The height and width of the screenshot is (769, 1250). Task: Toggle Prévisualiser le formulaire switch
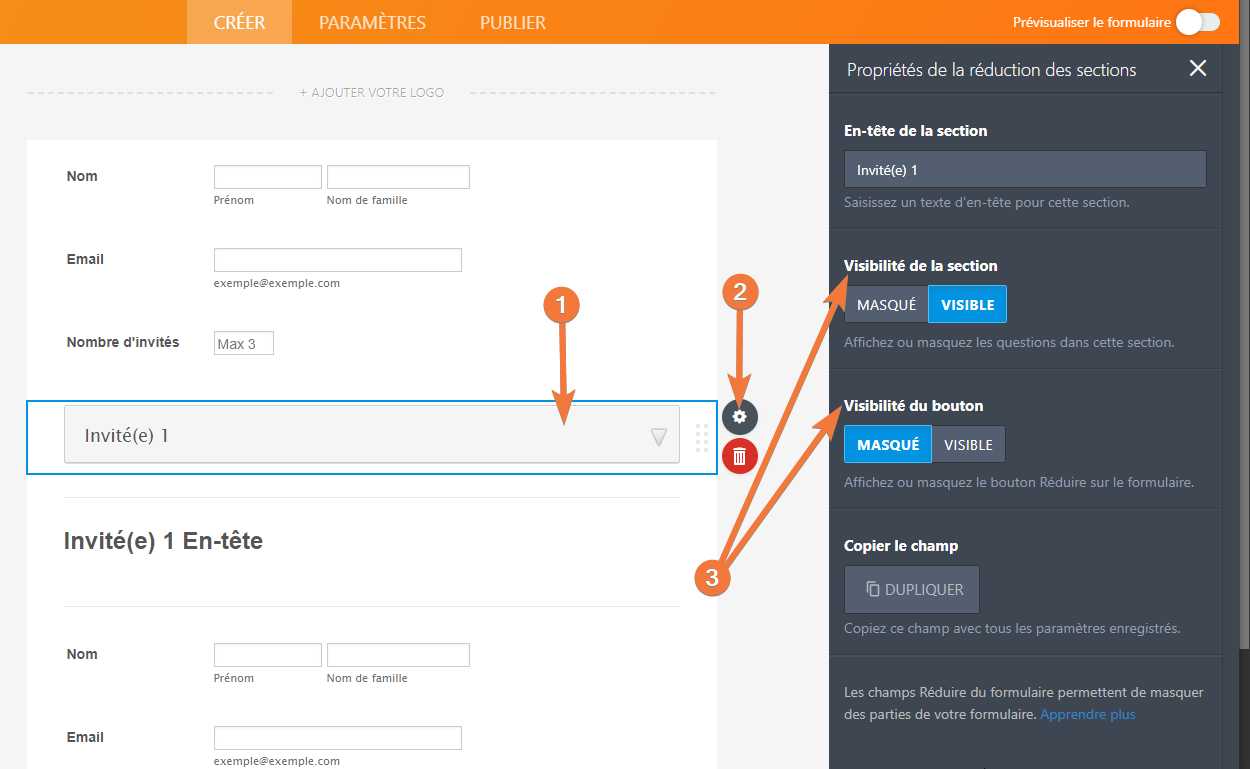pyautogui.click(x=1197, y=22)
